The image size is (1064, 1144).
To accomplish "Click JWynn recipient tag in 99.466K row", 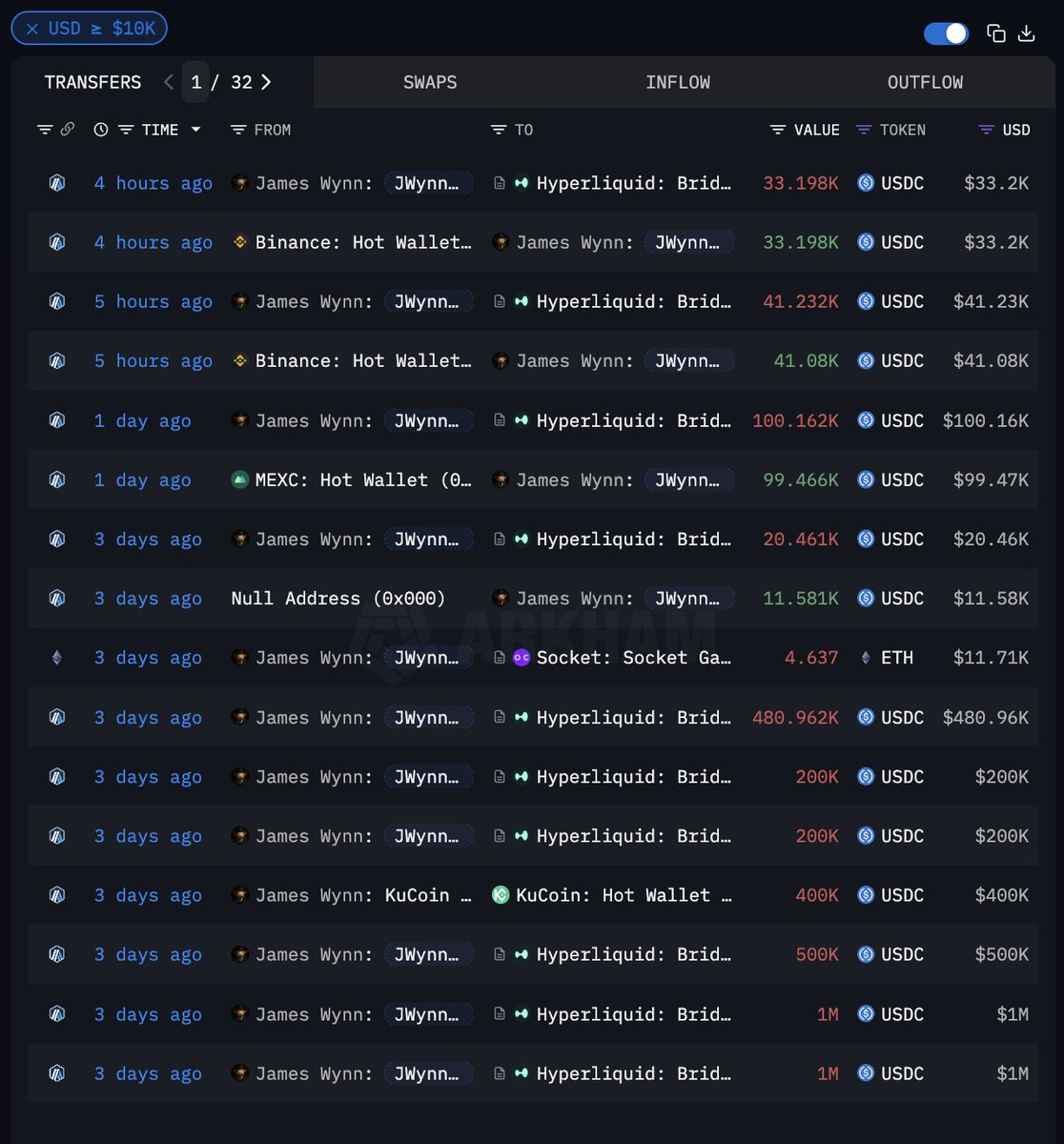I will (689, 480).
